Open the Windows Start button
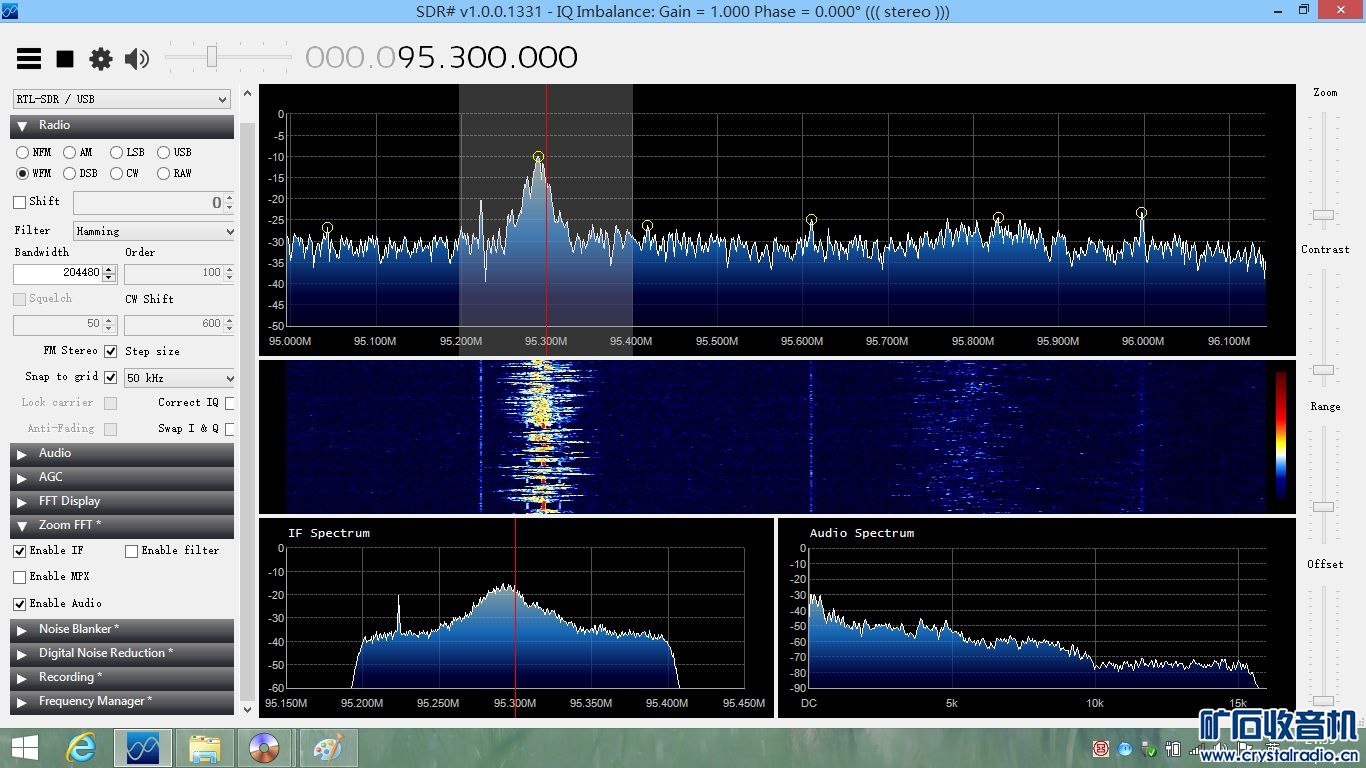The height and width of the screenshot is (768, 1366). (x=25, y=748)
